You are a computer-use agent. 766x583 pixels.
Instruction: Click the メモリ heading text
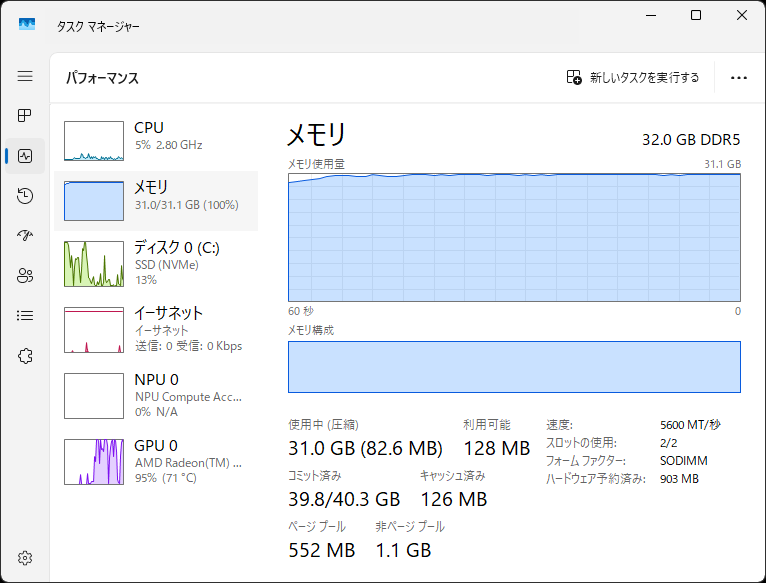click(317, 134)
